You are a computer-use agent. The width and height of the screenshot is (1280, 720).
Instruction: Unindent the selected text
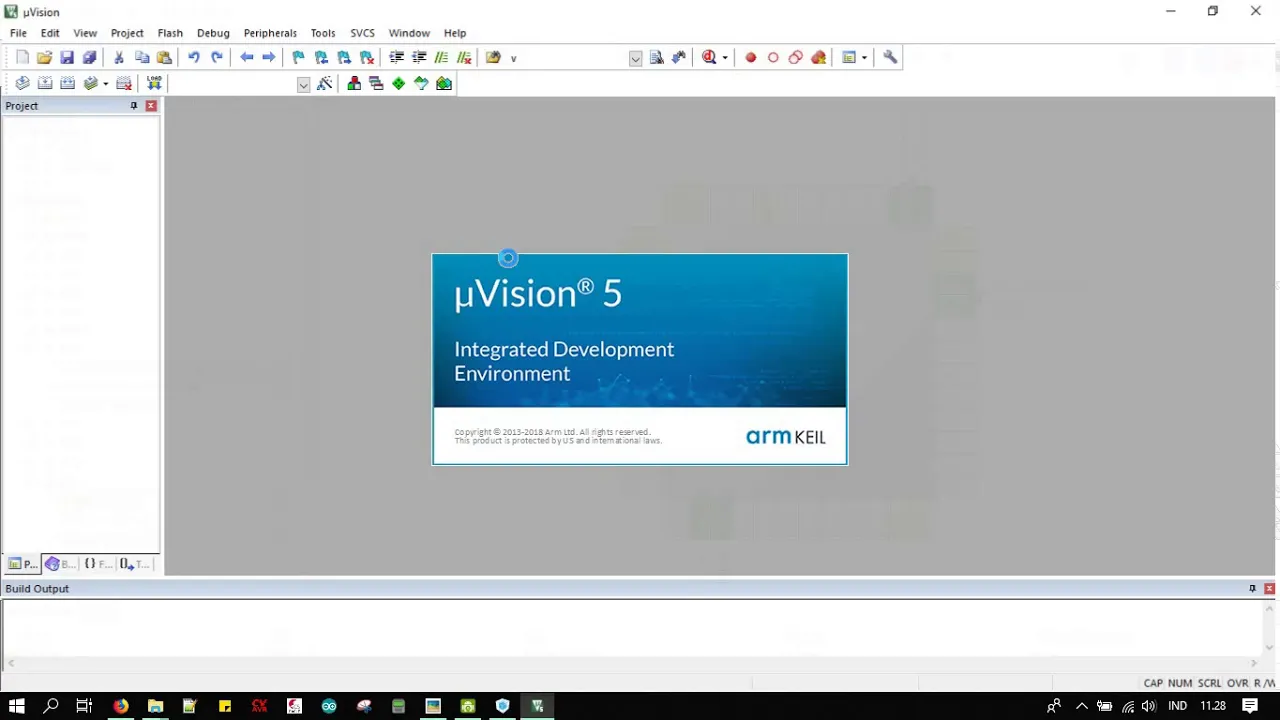(x=419, y=58)
